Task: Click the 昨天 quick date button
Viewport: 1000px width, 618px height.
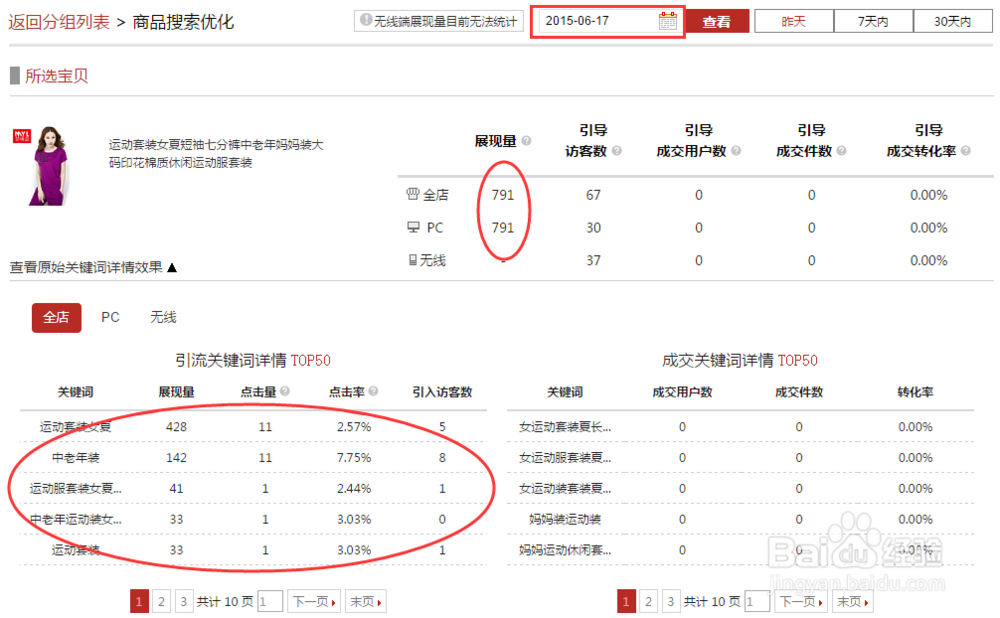Action: [793, 20]
